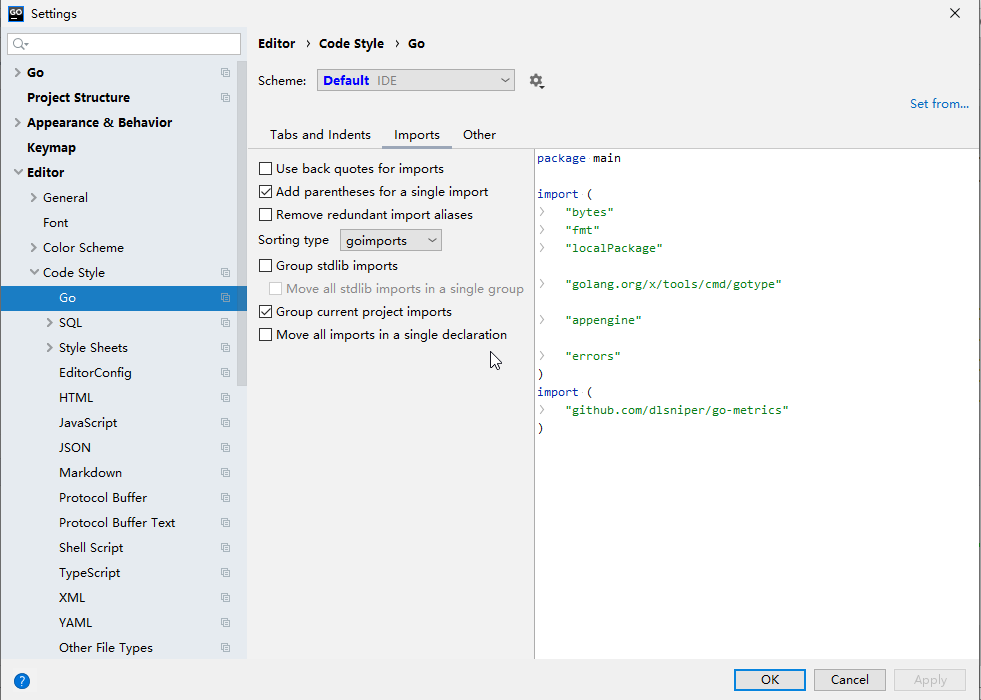Click the scheme actions gear icon
This screenshot has height=700, width=981.
(536, 81)
